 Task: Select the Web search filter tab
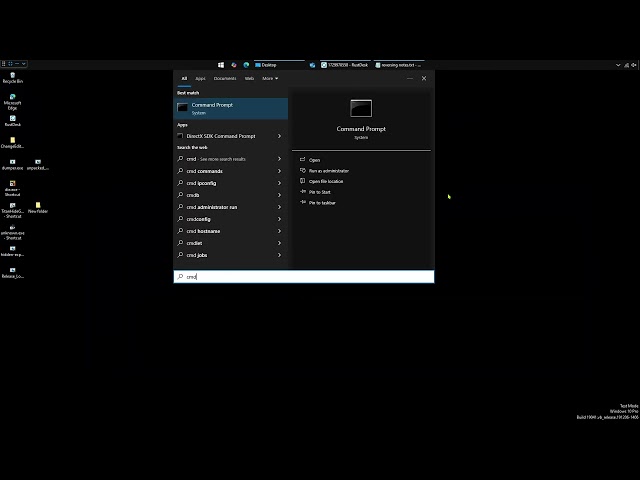249,78
